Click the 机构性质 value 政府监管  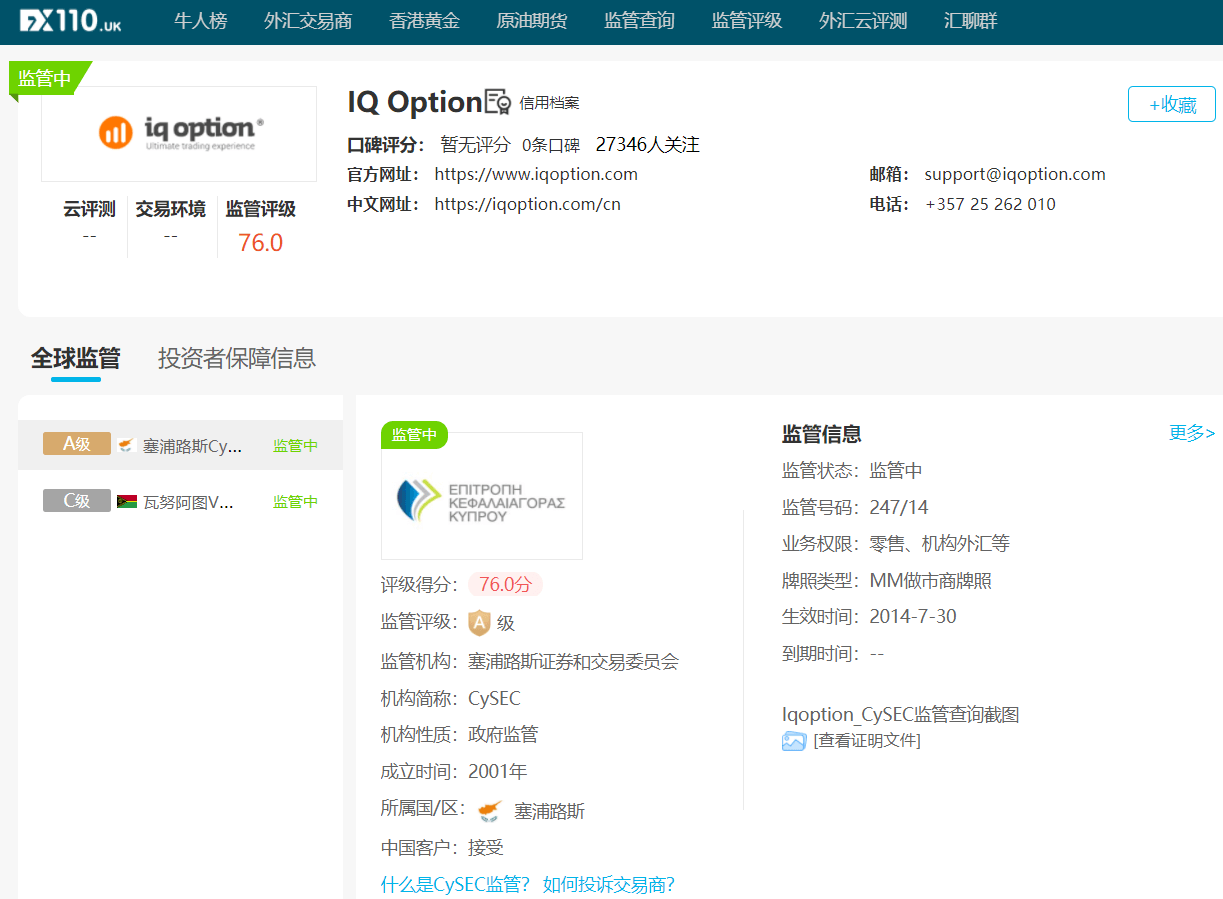click(x=503, y=734)
